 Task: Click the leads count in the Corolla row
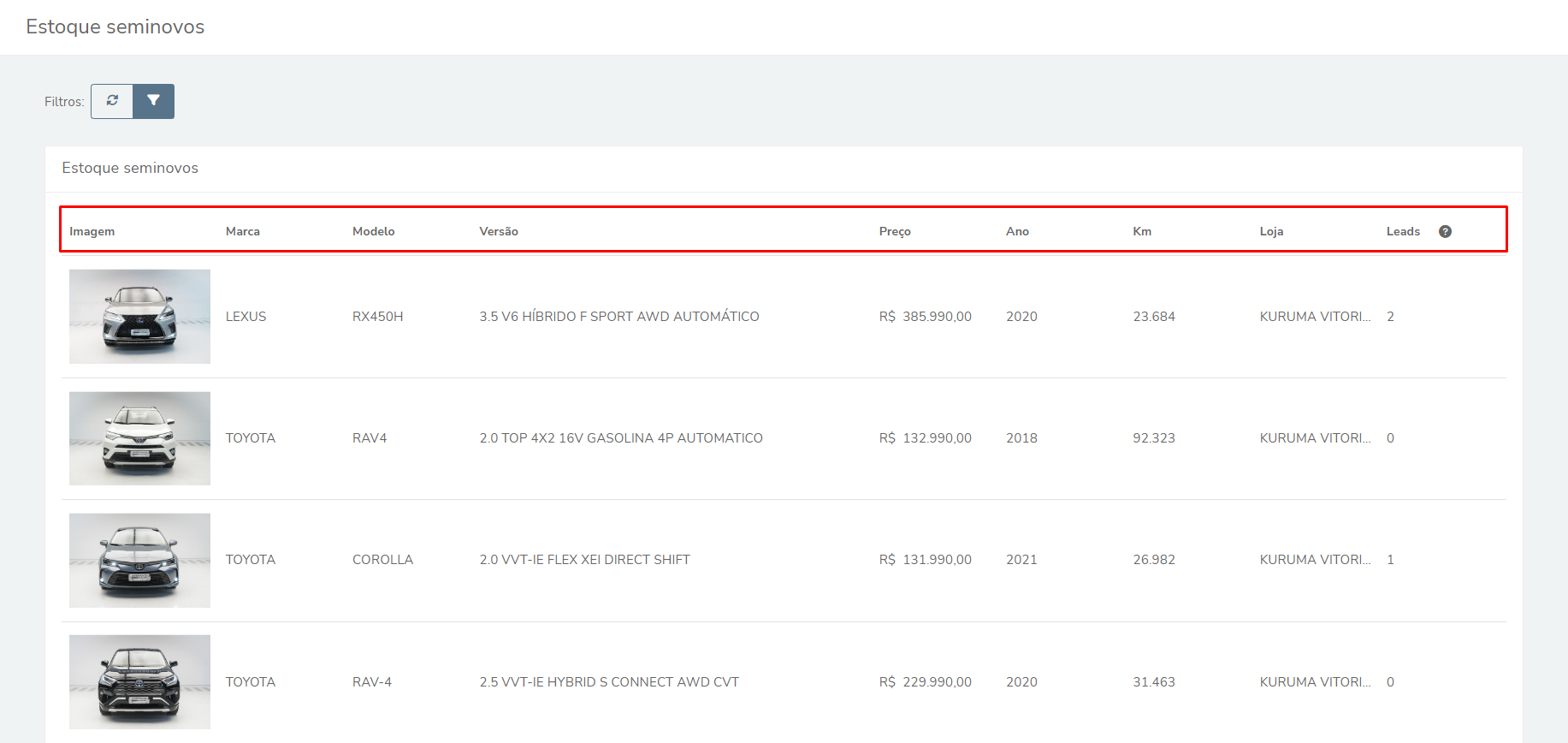tap(1390, 560)
